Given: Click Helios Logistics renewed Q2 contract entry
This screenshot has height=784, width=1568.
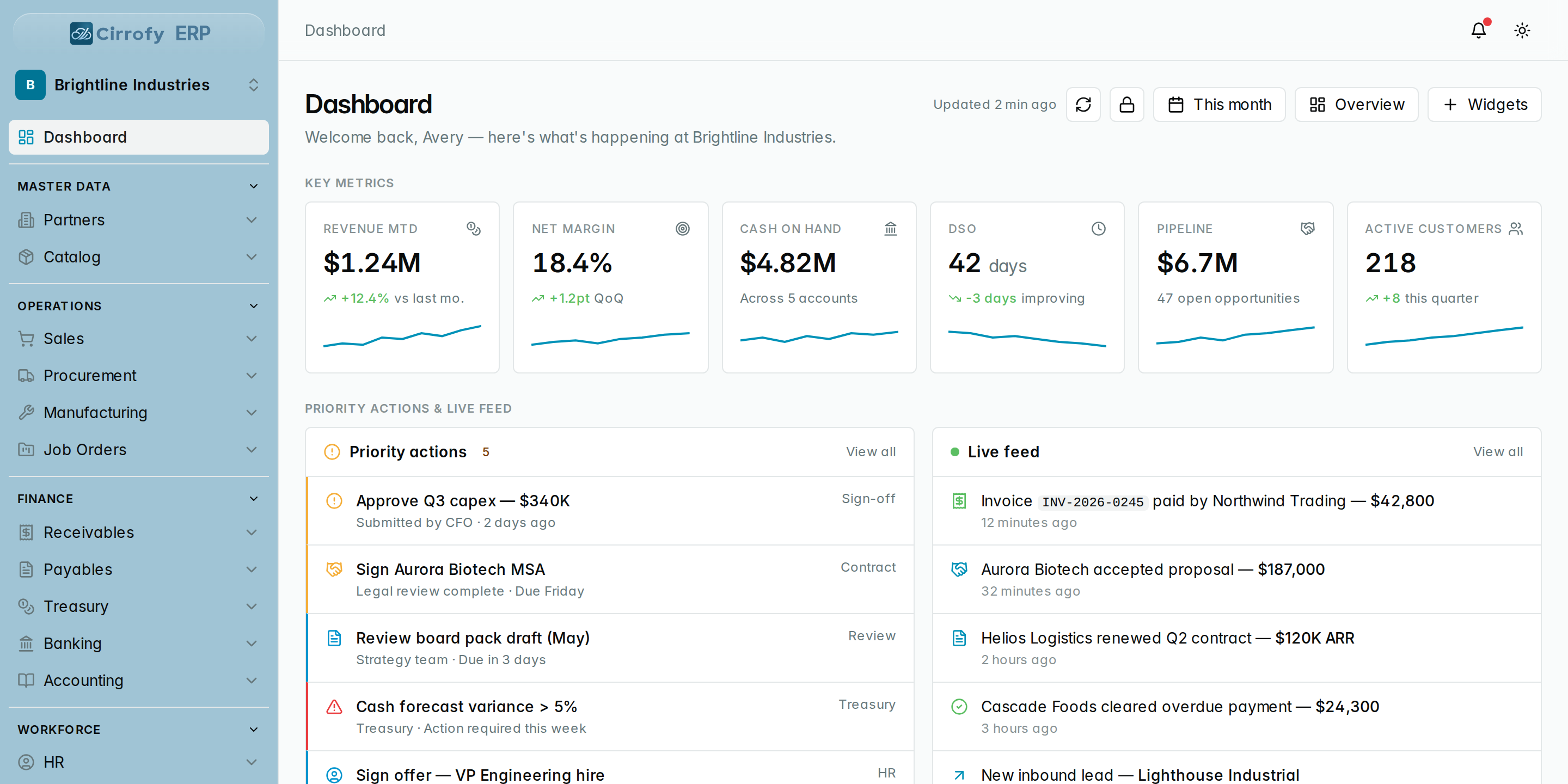Looking at the screenshot, I should (x=1237, y=648).
